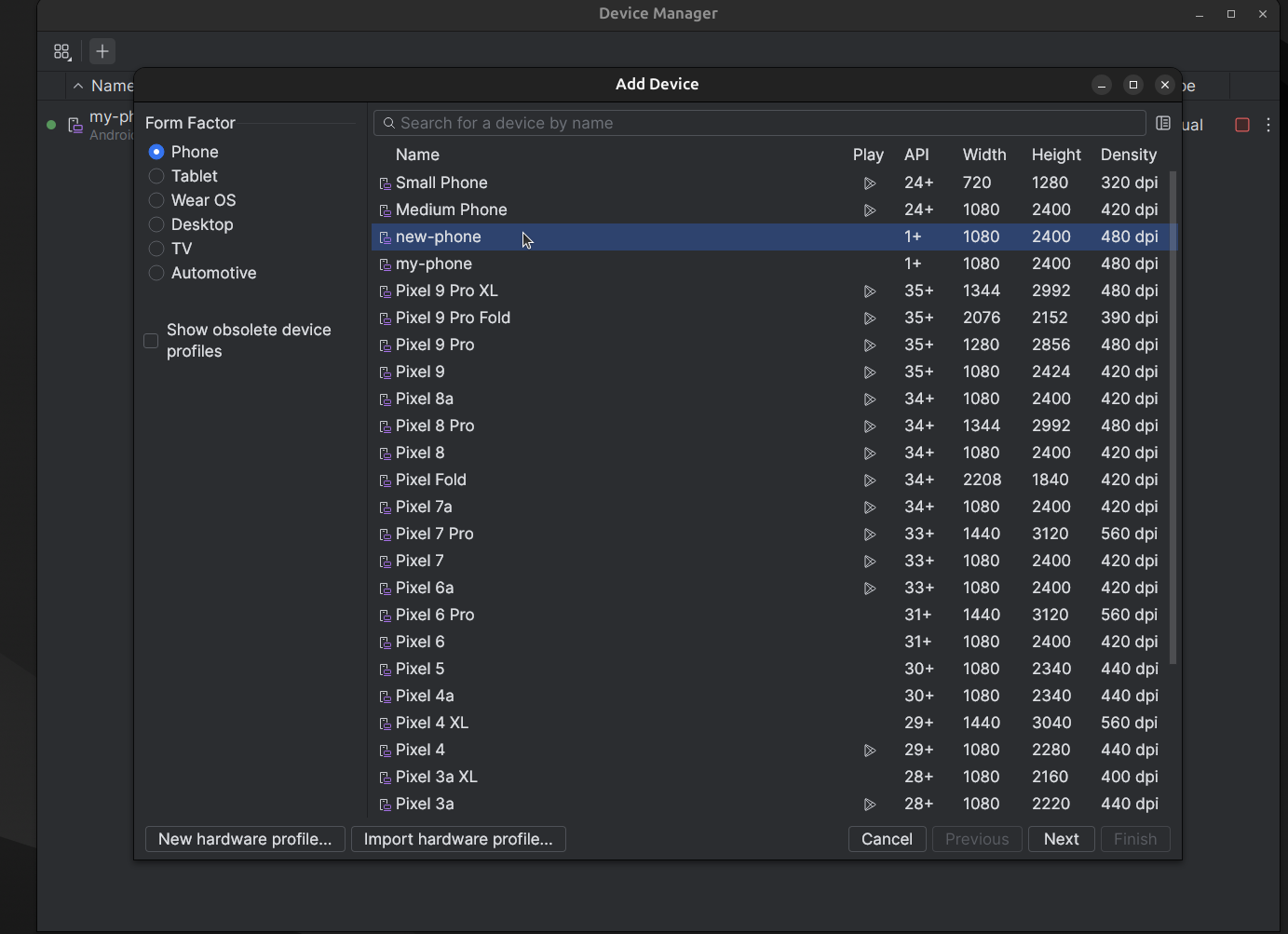This screenshot has height=934, width=1288.
Task: Click the 1840 height cell for Pixel Fold
Action: click(1051, 480)
